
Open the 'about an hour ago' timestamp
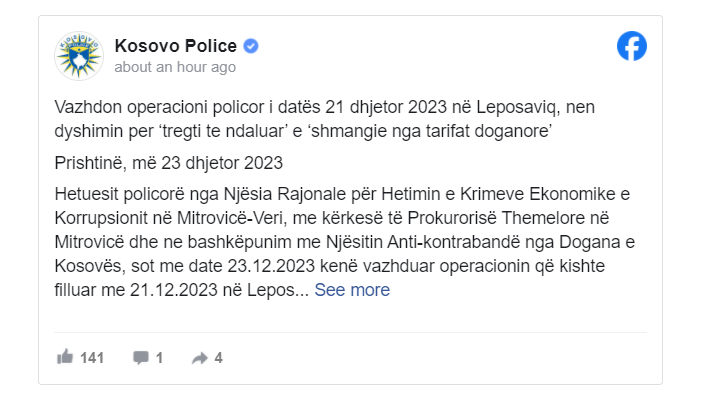point(175,67)
